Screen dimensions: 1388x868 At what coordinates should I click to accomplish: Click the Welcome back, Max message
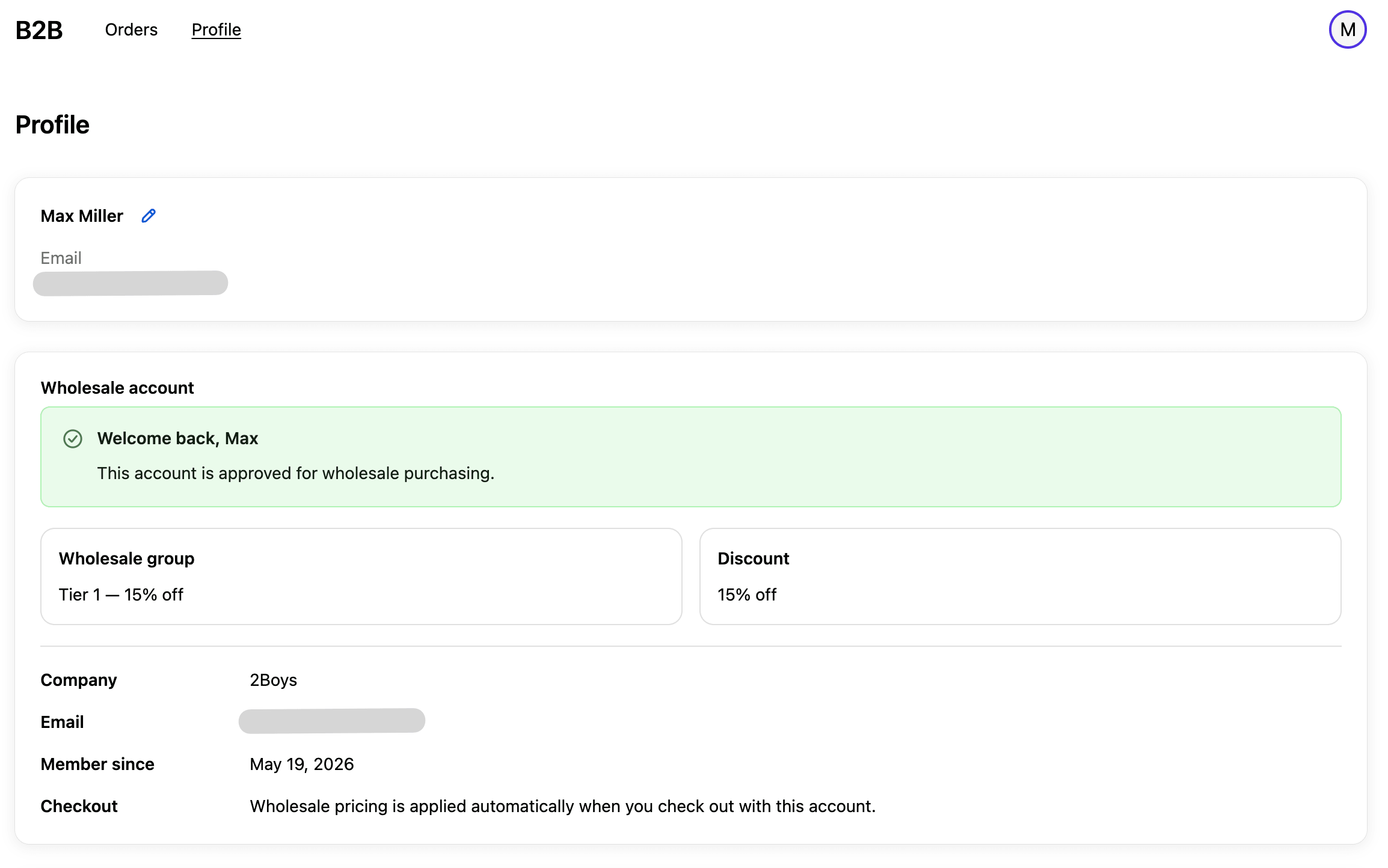point(178,438)
